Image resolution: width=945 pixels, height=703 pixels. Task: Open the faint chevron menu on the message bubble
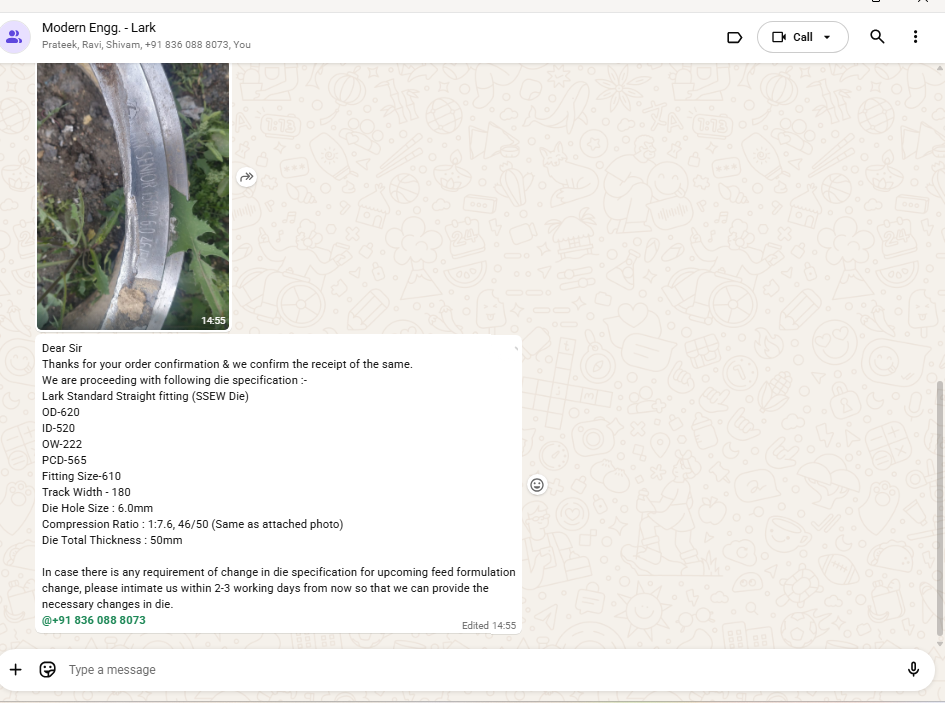click(x=515, y=348)
